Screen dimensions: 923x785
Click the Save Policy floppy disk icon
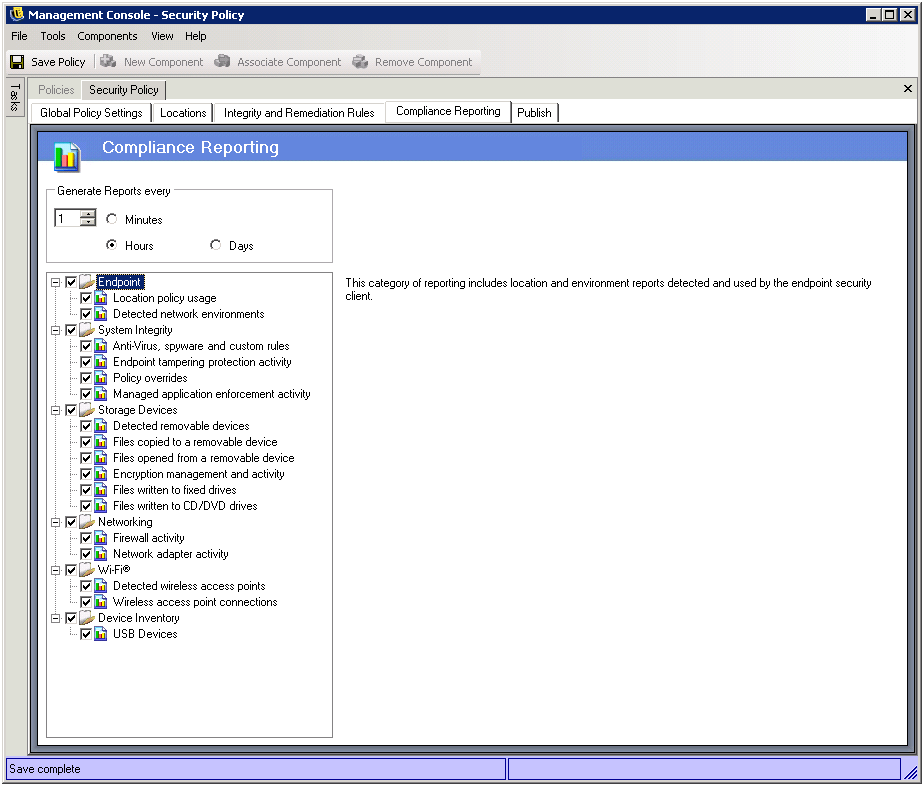point(17,62)
